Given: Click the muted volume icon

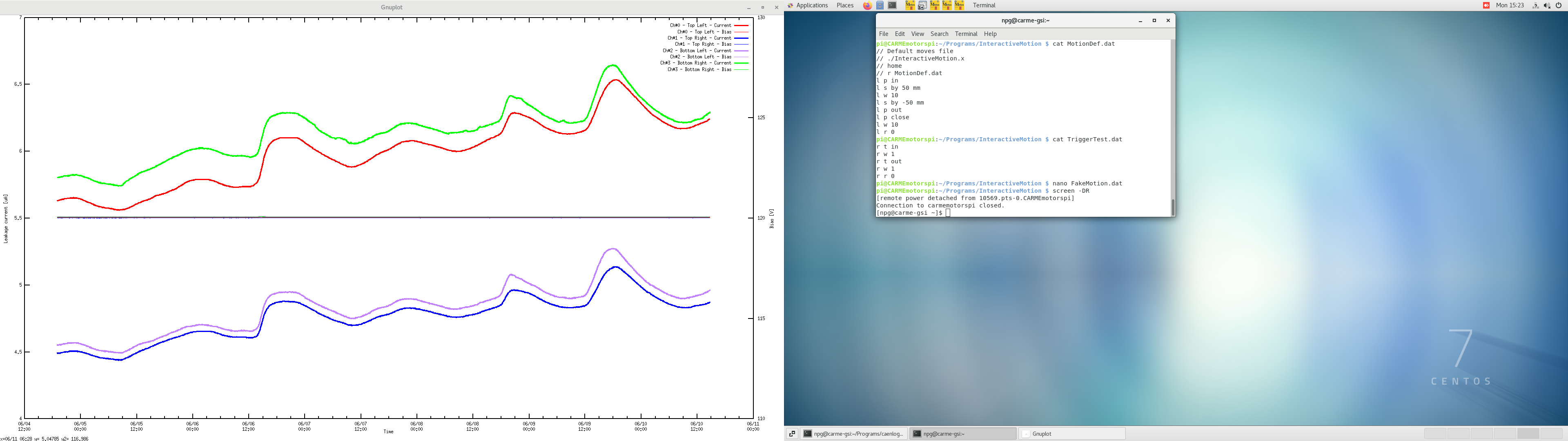Looking at the screenshot, I should pyautogui.click(x=1547, y=5).
